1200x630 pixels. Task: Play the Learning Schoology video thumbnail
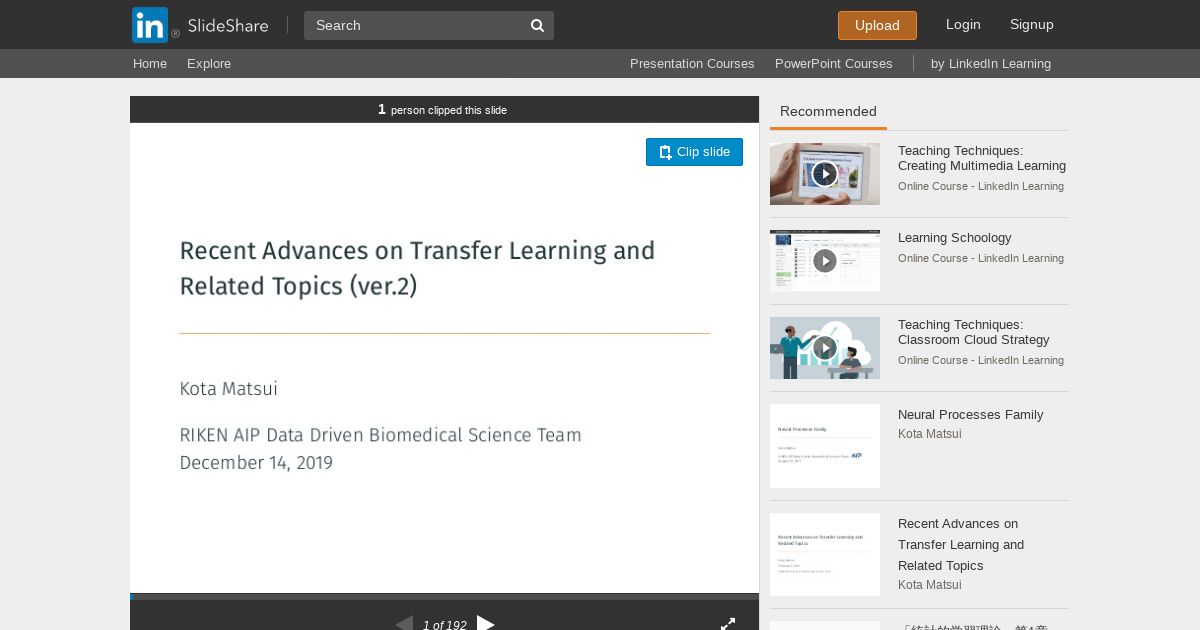tap(825, 261)
